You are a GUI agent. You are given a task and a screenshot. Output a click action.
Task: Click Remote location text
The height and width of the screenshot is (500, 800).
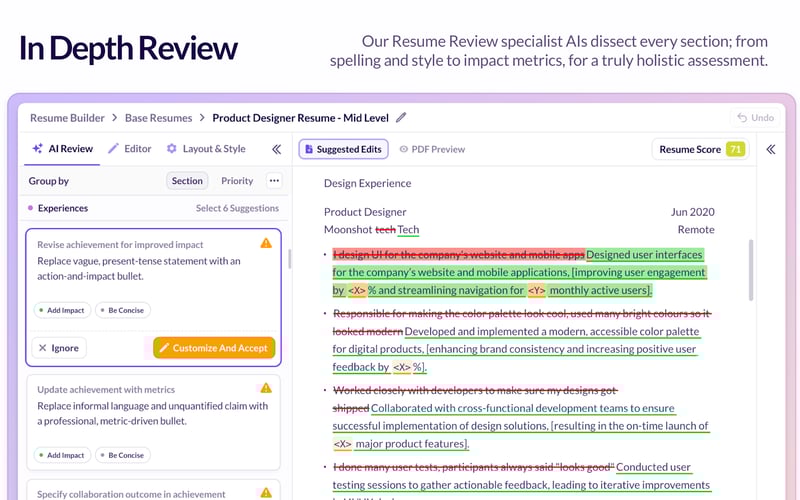[x=696, y=230]
